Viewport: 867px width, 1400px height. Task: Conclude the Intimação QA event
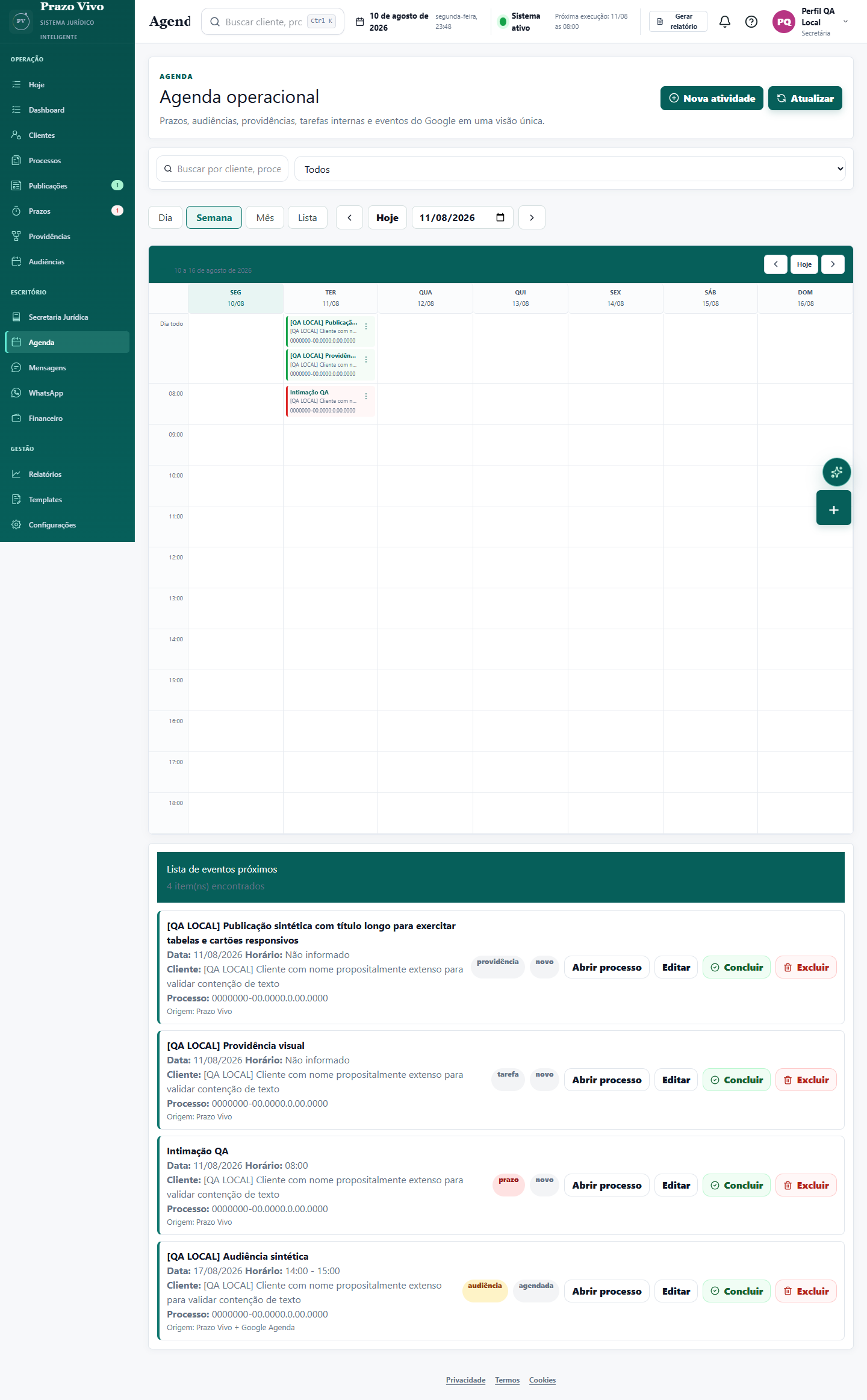coord(736,1185)
